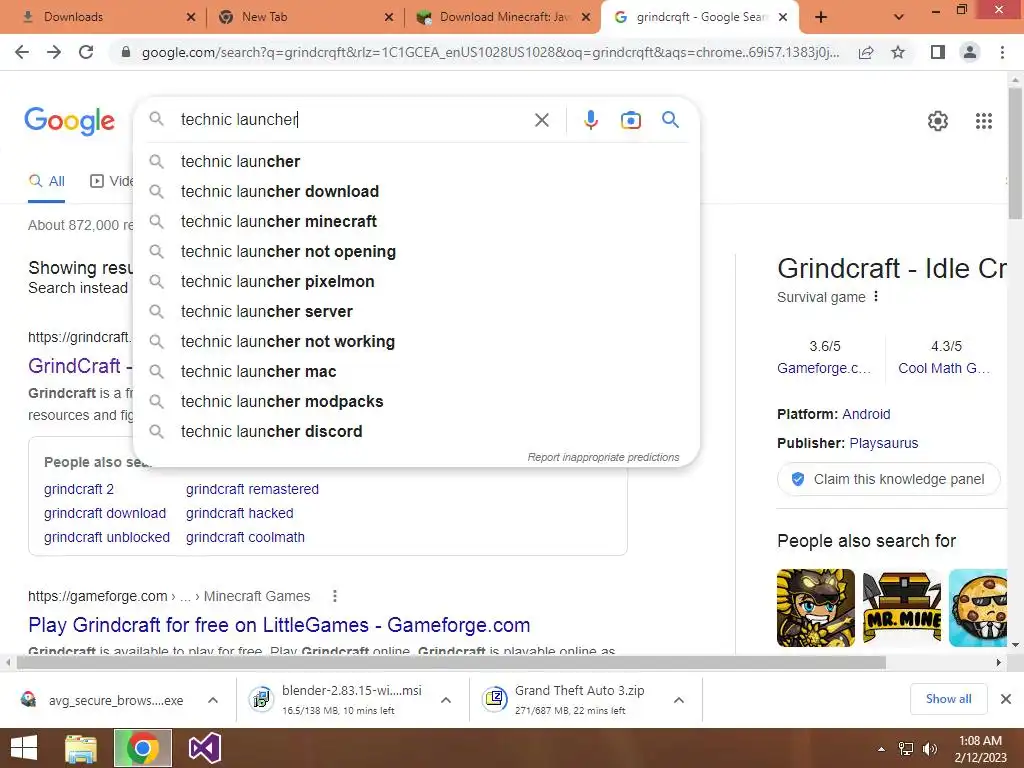Click the browser forward arrow

pos(54,52)
